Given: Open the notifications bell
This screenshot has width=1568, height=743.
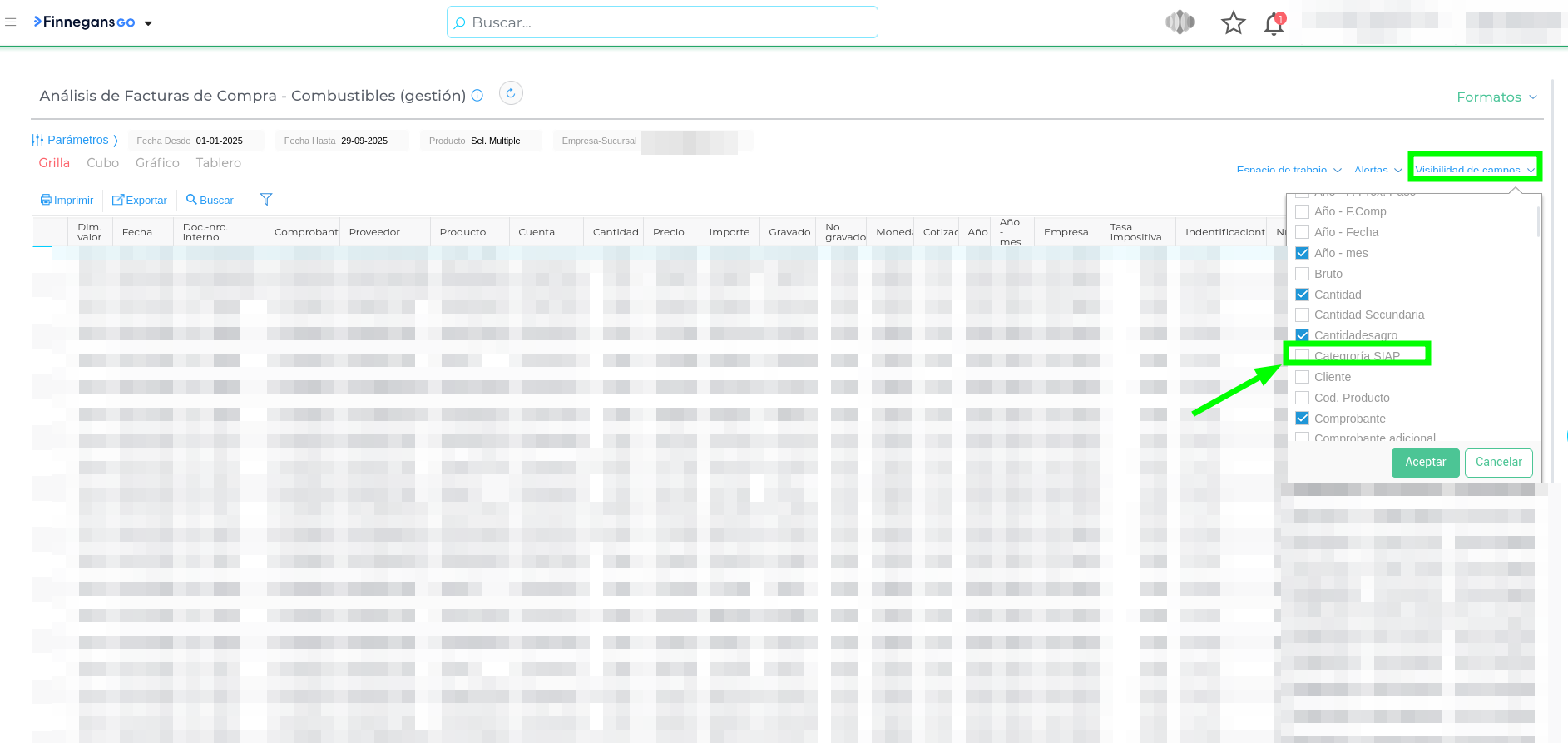Looking at the screenshot, I should pyautogui.click(x=1274, y=24).
